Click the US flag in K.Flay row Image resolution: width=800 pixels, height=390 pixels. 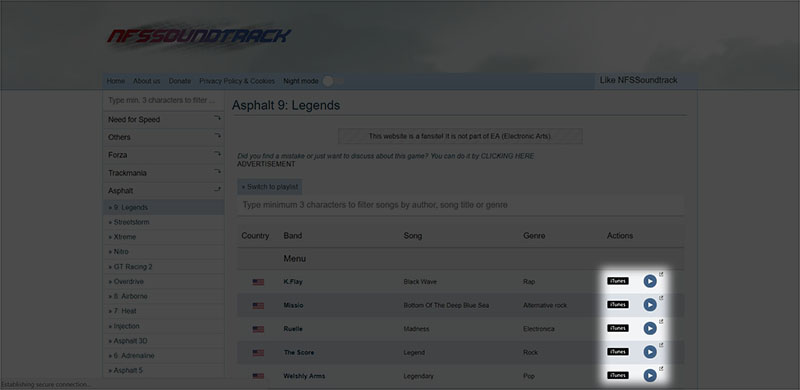point(258,282)
